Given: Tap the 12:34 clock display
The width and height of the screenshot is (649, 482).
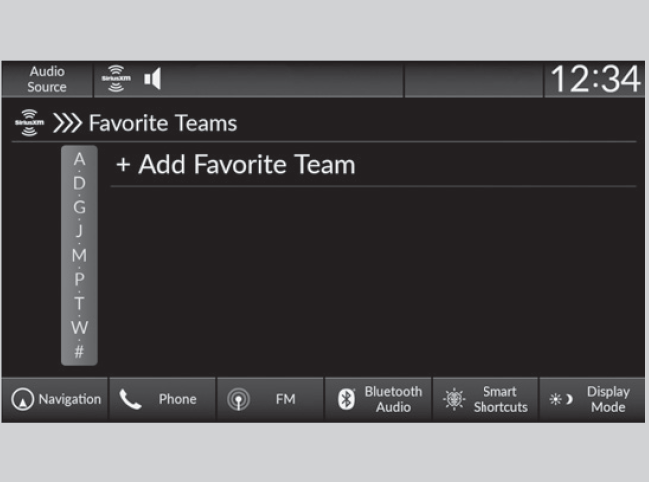Looking at the screenshot, I should pos(593,80).
